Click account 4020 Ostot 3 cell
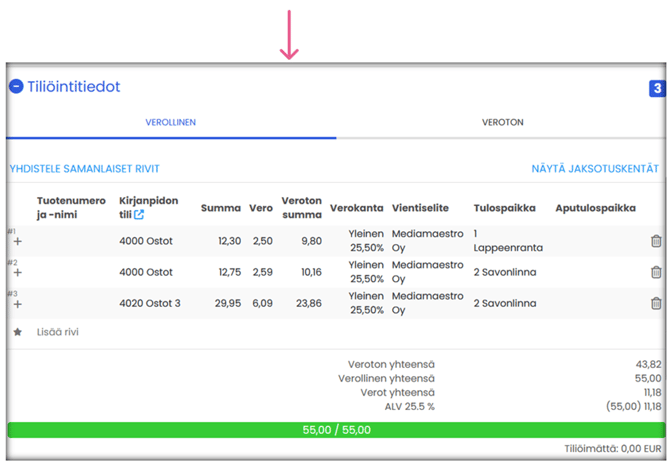 tap(150, 303)
